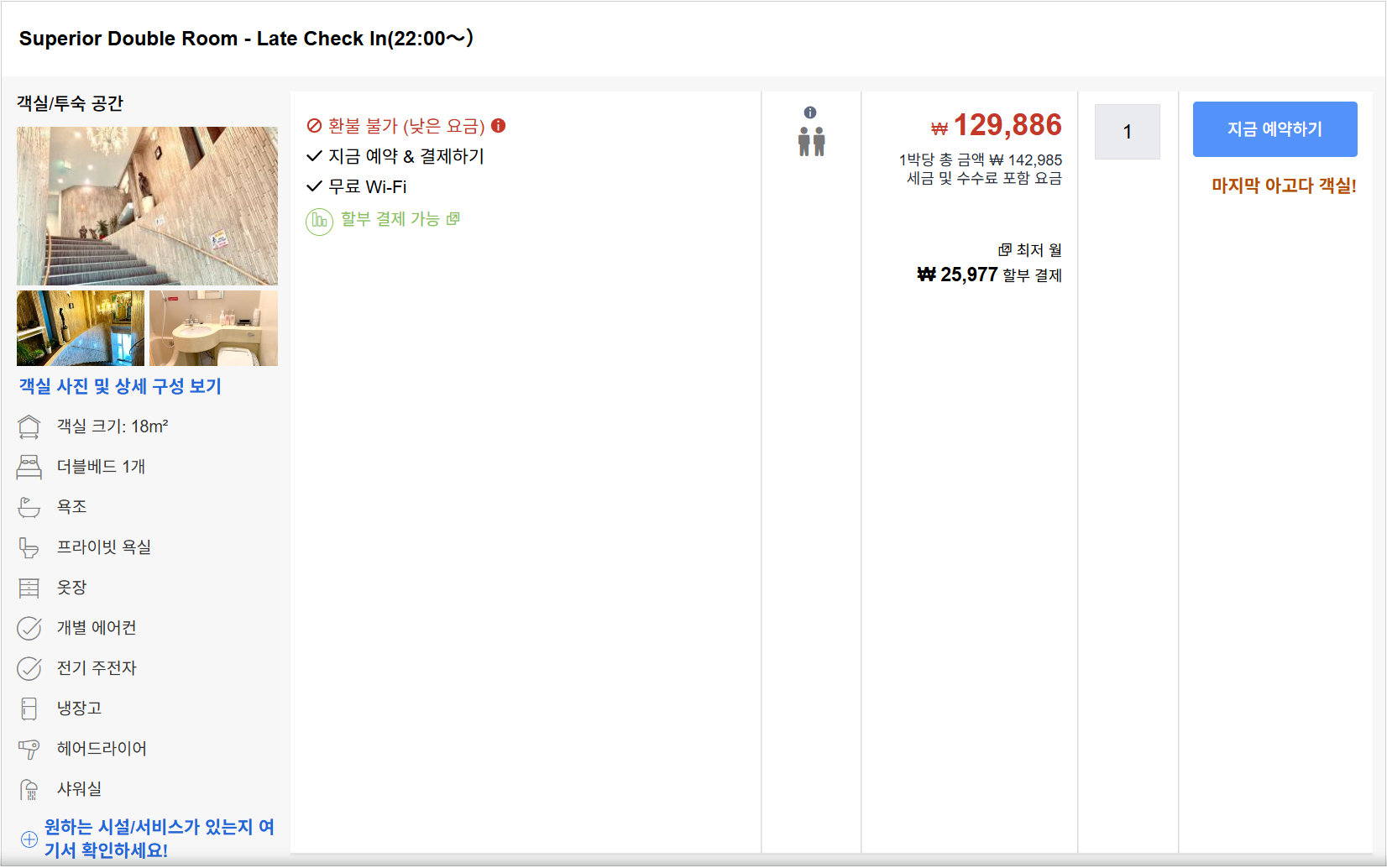The width and height of the screenshot is (1387, 868).
Task: Open 객실 사진 및 상세 구성 보기
Action: (x=119, y=386)
